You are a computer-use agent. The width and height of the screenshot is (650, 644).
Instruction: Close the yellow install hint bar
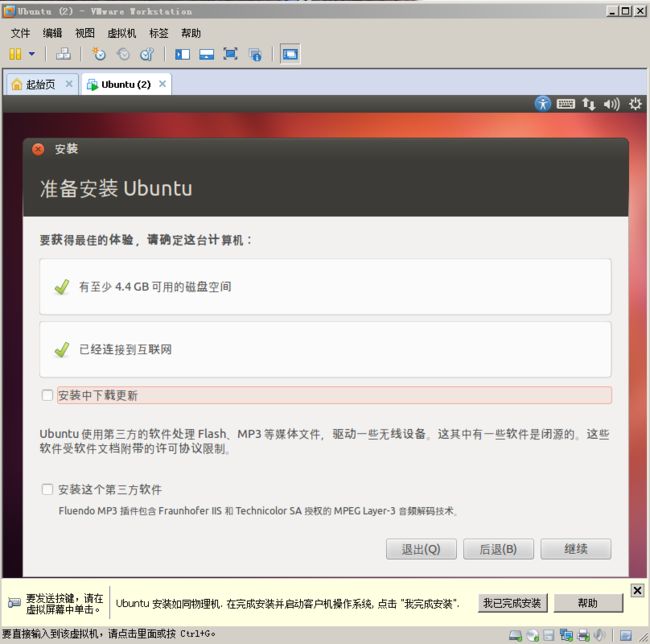pyautogui.click(x=637, y=590)
